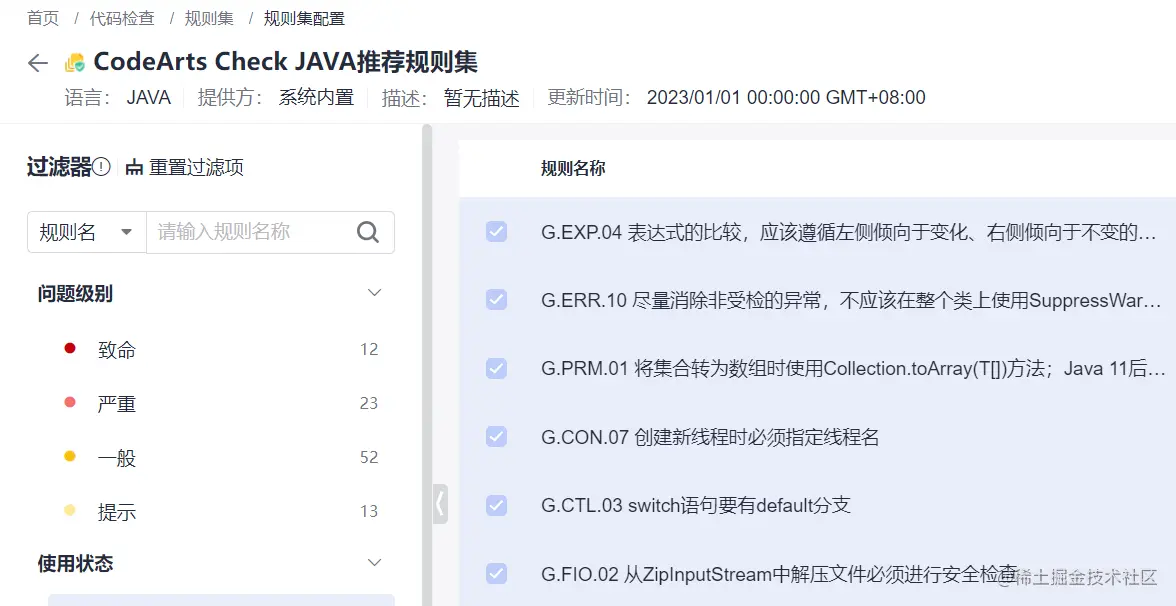The height and width of the screenshot is (606, 1176).
Task: Click the orange 一般 severity dot
Action: tap(70, 456)
